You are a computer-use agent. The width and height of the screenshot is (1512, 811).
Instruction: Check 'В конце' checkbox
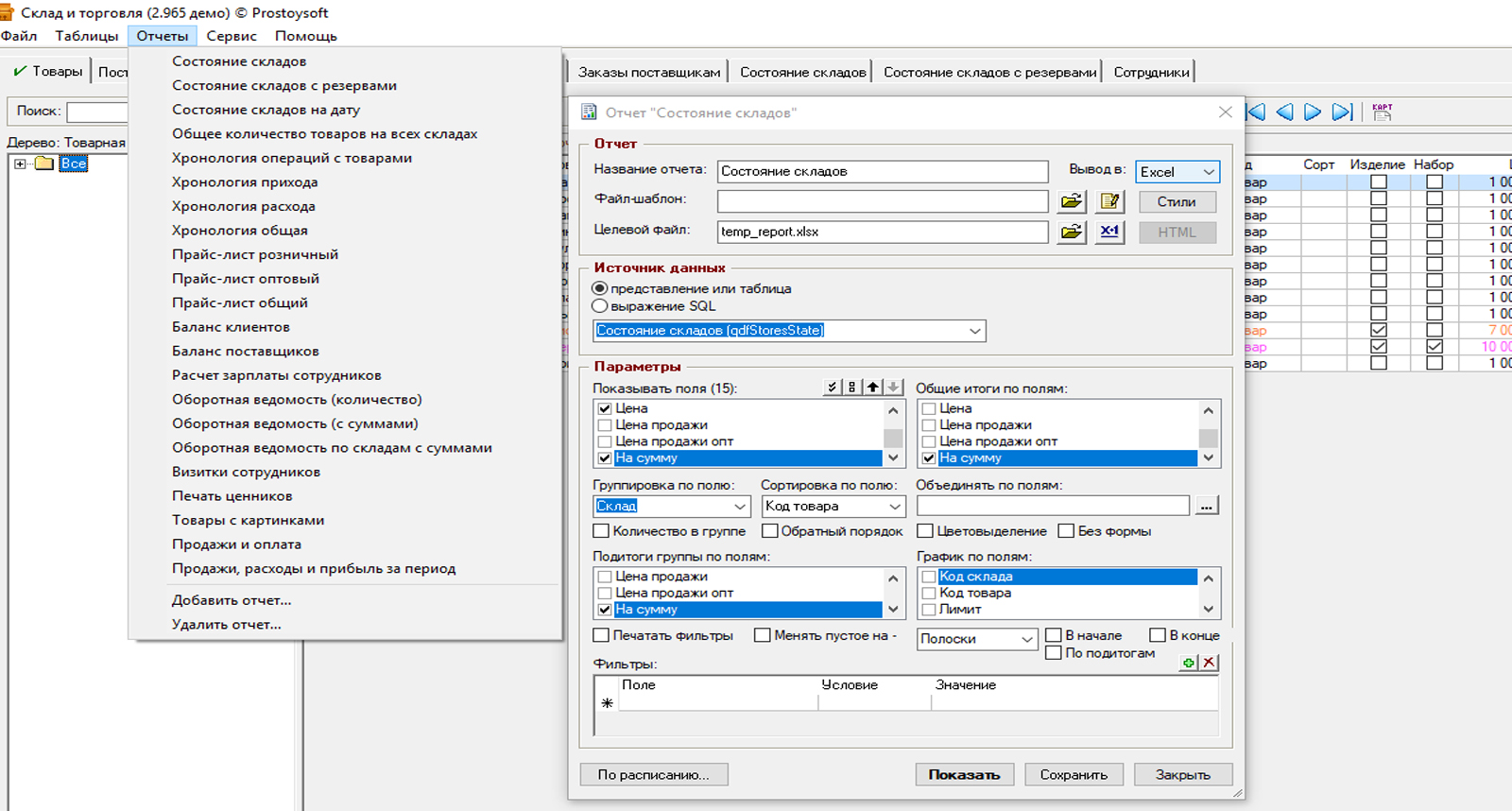click(x=1158, y=635)
